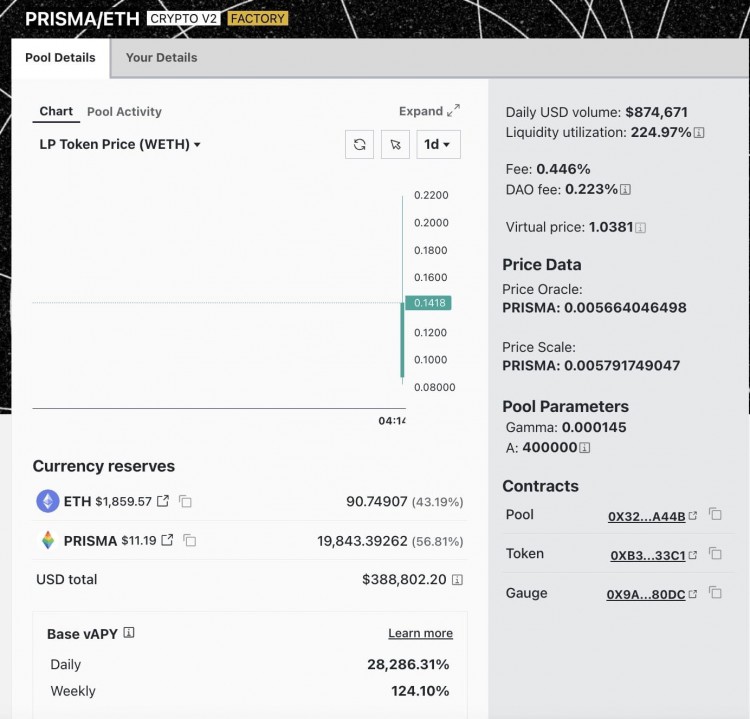Copy PRISMA token address icon
The width and height of the screenshot is (750, 719).
point(190,540)
